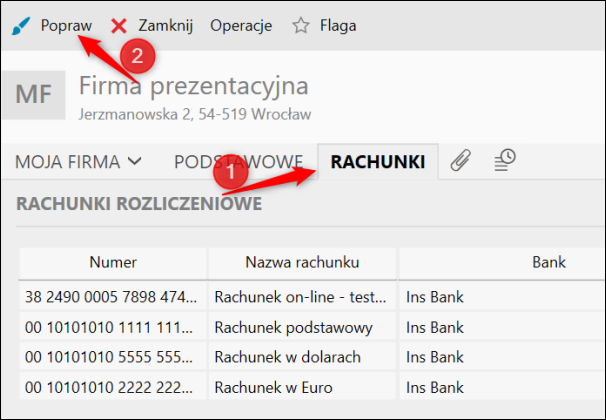606x420 pixels.
Task: Click the Flaga label
Action: (338, 26)
